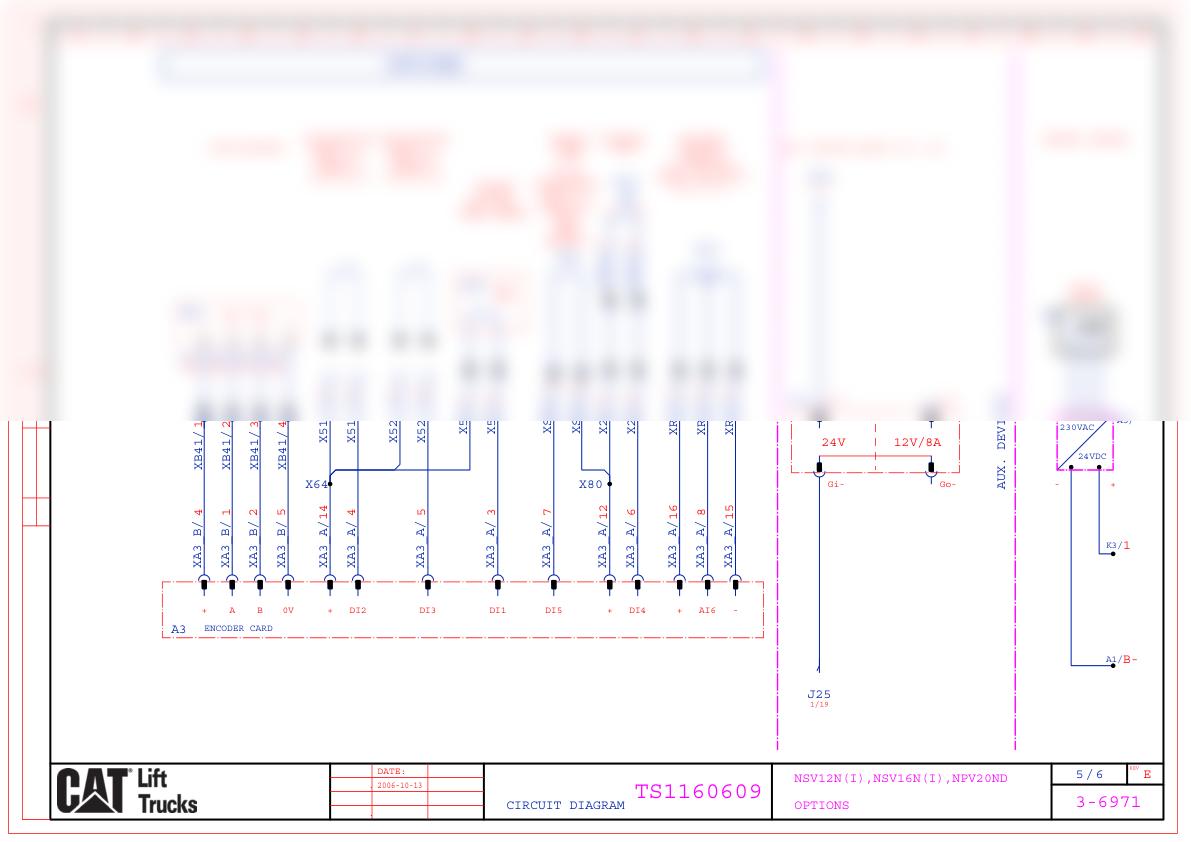Click the X80 junction node
Screen dimensions: 1191x842
click(610, 483)
